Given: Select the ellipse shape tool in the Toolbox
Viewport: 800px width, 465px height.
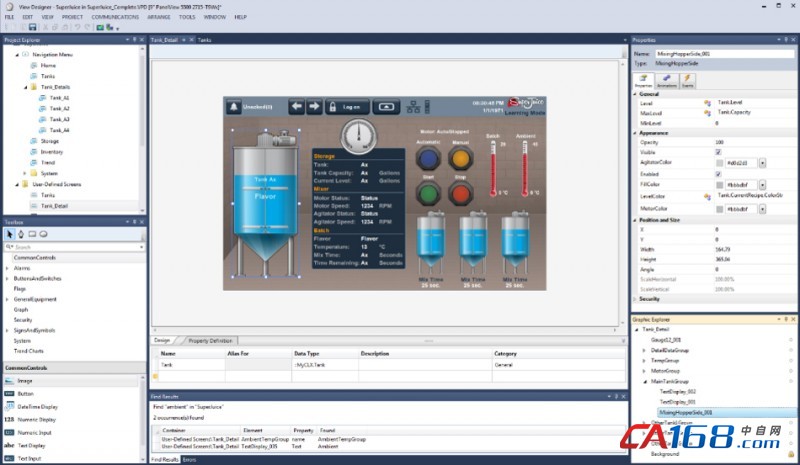Looking at the screenshot, I should tap(44, 234).
